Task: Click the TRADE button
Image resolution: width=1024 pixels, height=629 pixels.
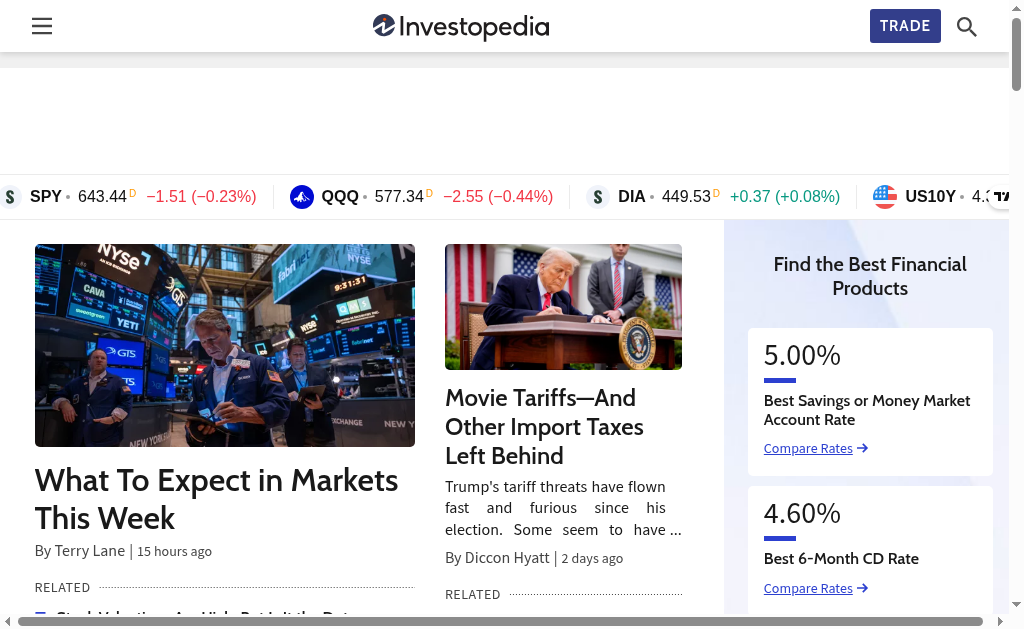Action: [x=905, y=26]
